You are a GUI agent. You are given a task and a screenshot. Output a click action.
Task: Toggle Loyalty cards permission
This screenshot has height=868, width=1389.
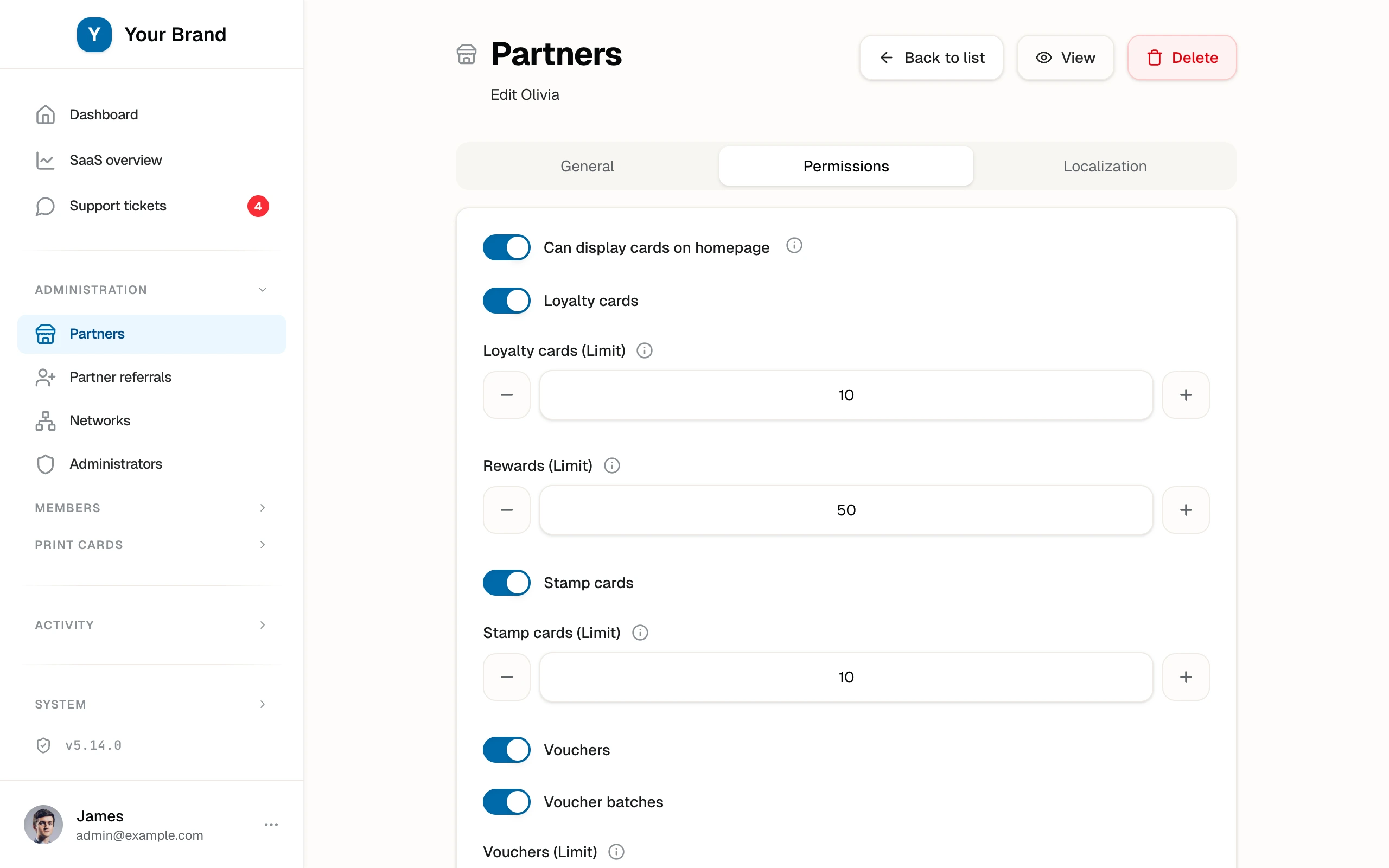506,301
